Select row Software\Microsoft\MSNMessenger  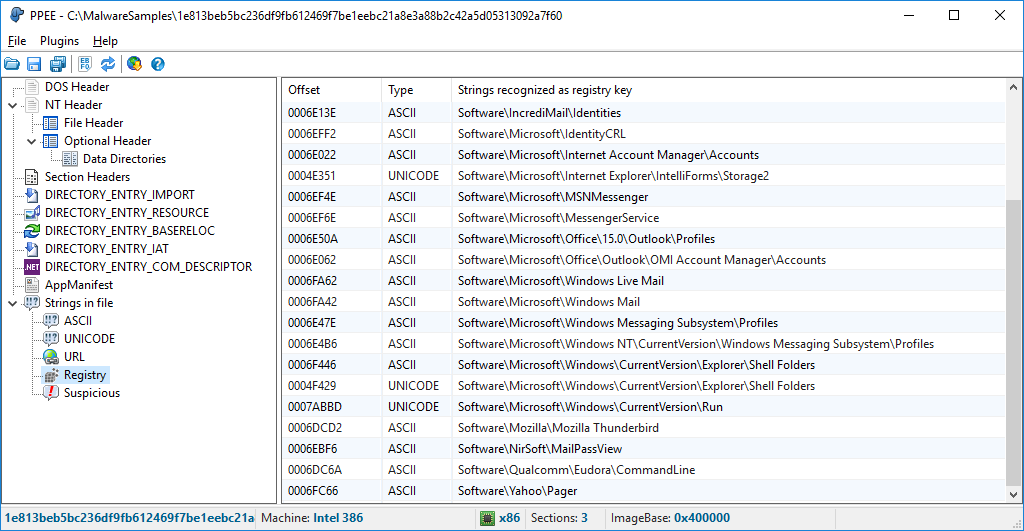[644, 197]
